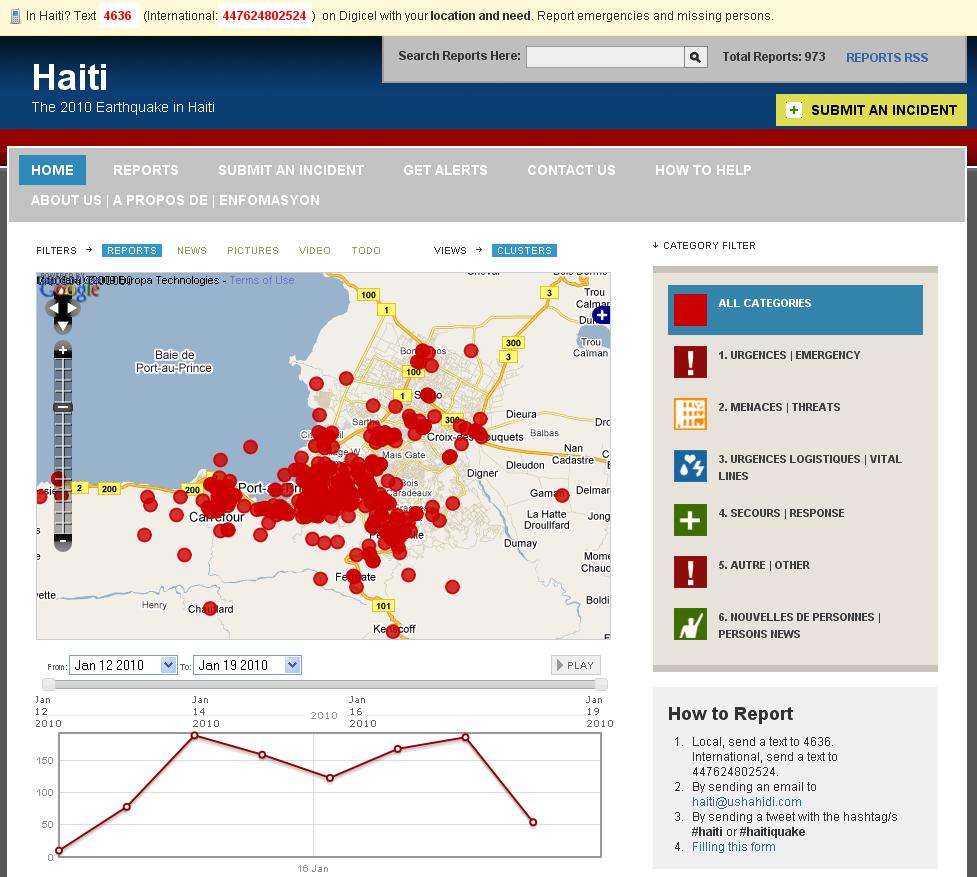Switch the filter to Pictures
This screenshot has width=977, height=877.
pyautogui.click(x=253, y=251)
